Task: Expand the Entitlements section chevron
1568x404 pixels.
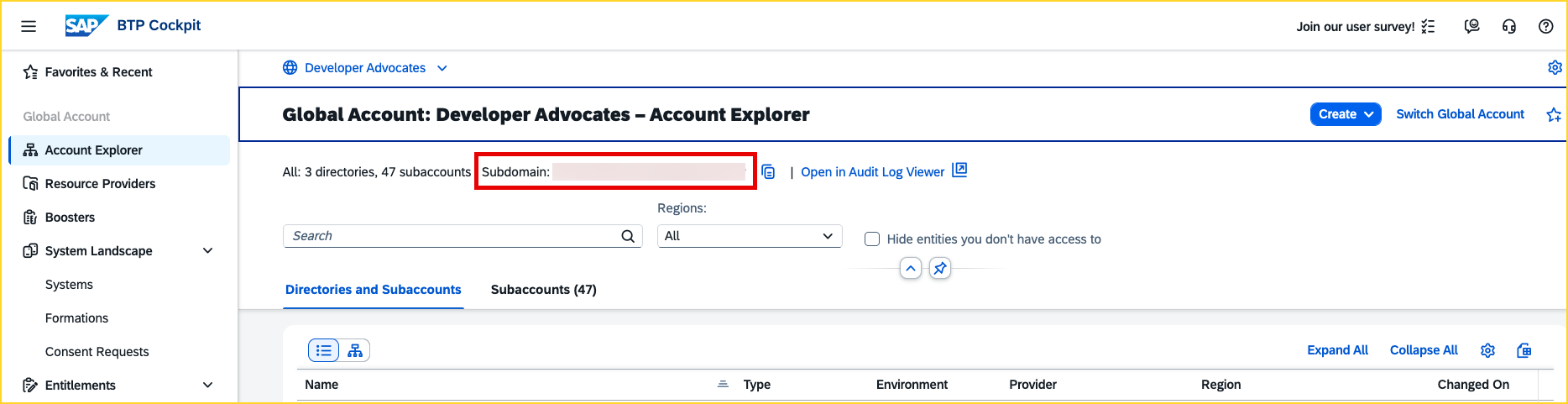Action: (x=208, y=386)
